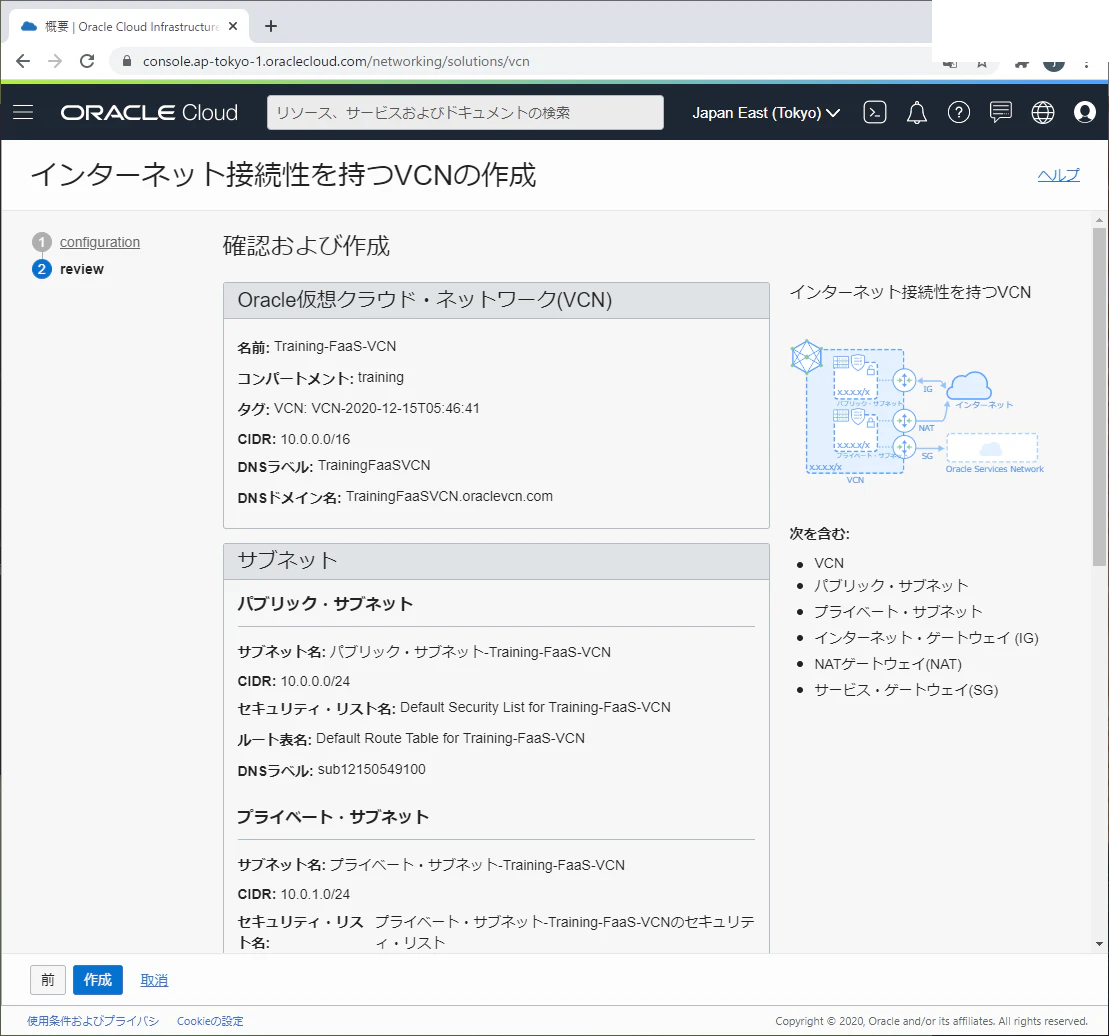The image size is (1109, 1036).
Task: Click the browser address bar URL
Action: tap(336, 61)
